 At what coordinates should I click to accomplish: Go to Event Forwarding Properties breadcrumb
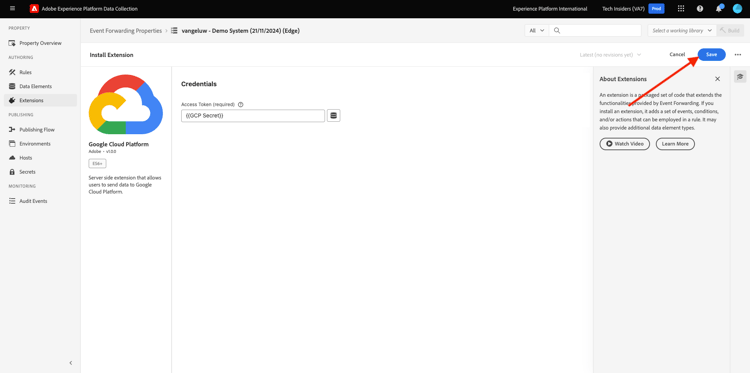click(x=126, y=31)
